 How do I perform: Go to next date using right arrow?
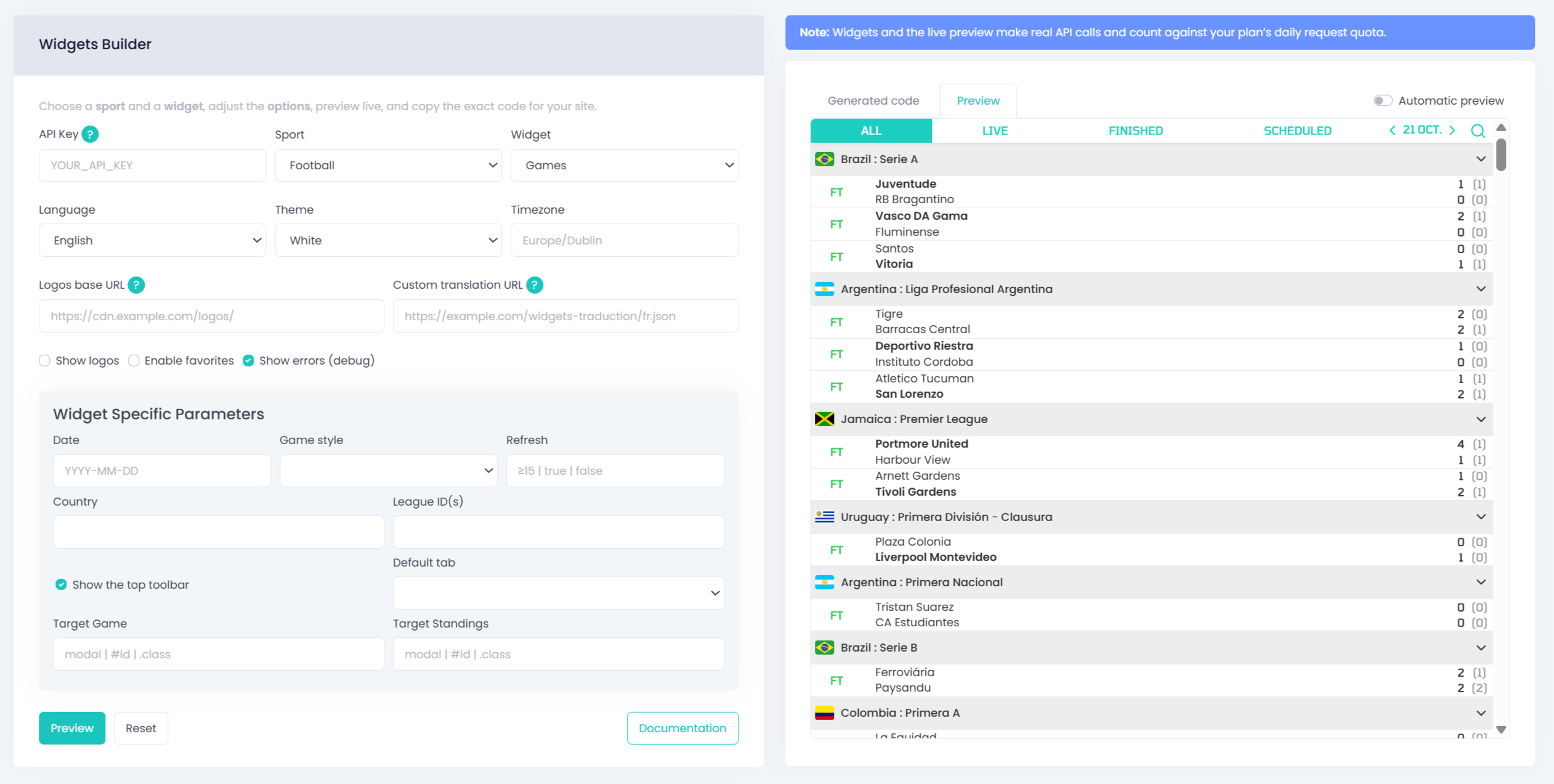pos(1452,130)
